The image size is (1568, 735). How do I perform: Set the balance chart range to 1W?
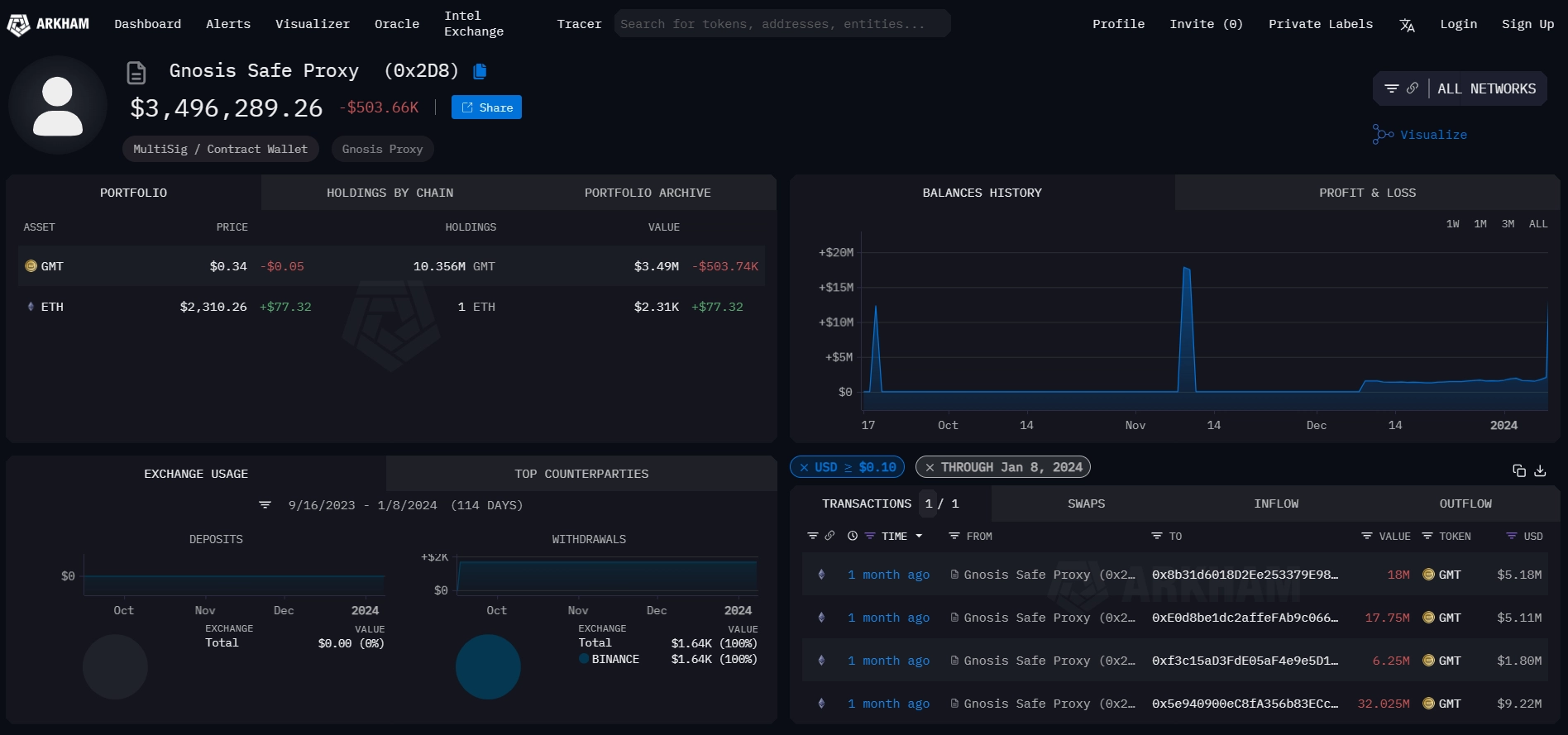(x=1452, y=224)
